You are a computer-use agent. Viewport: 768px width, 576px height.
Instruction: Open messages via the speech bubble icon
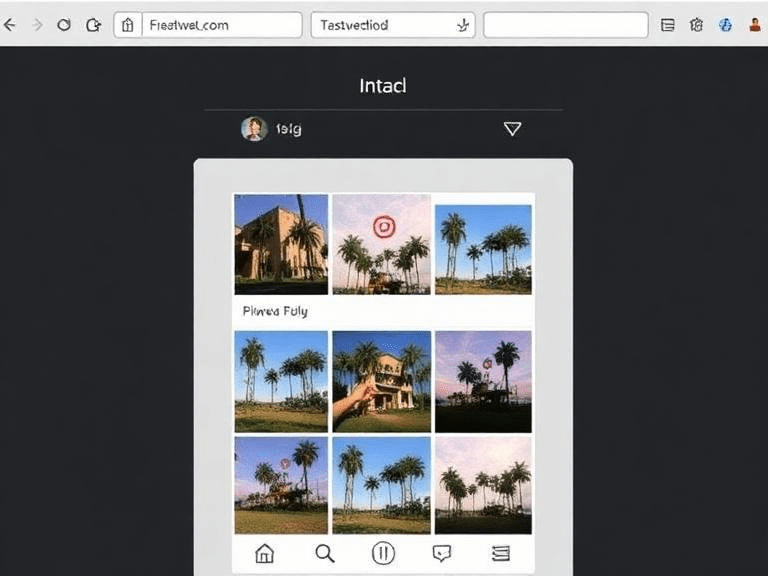click(x=442, y=553)
